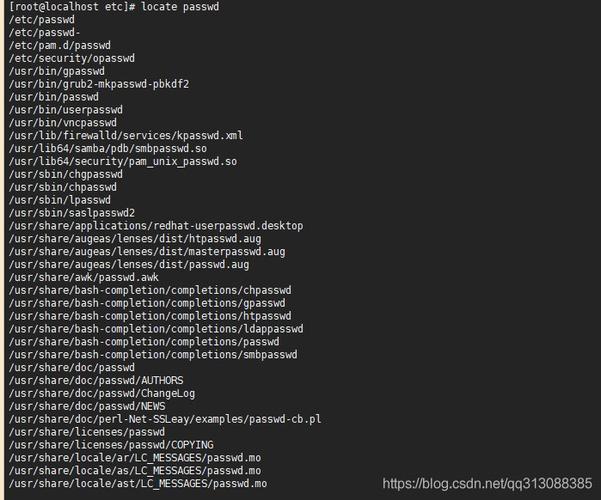Click the /usr/bin/vncpasswd line
Viewport: 601px width, 500px height.
point(63,123)
